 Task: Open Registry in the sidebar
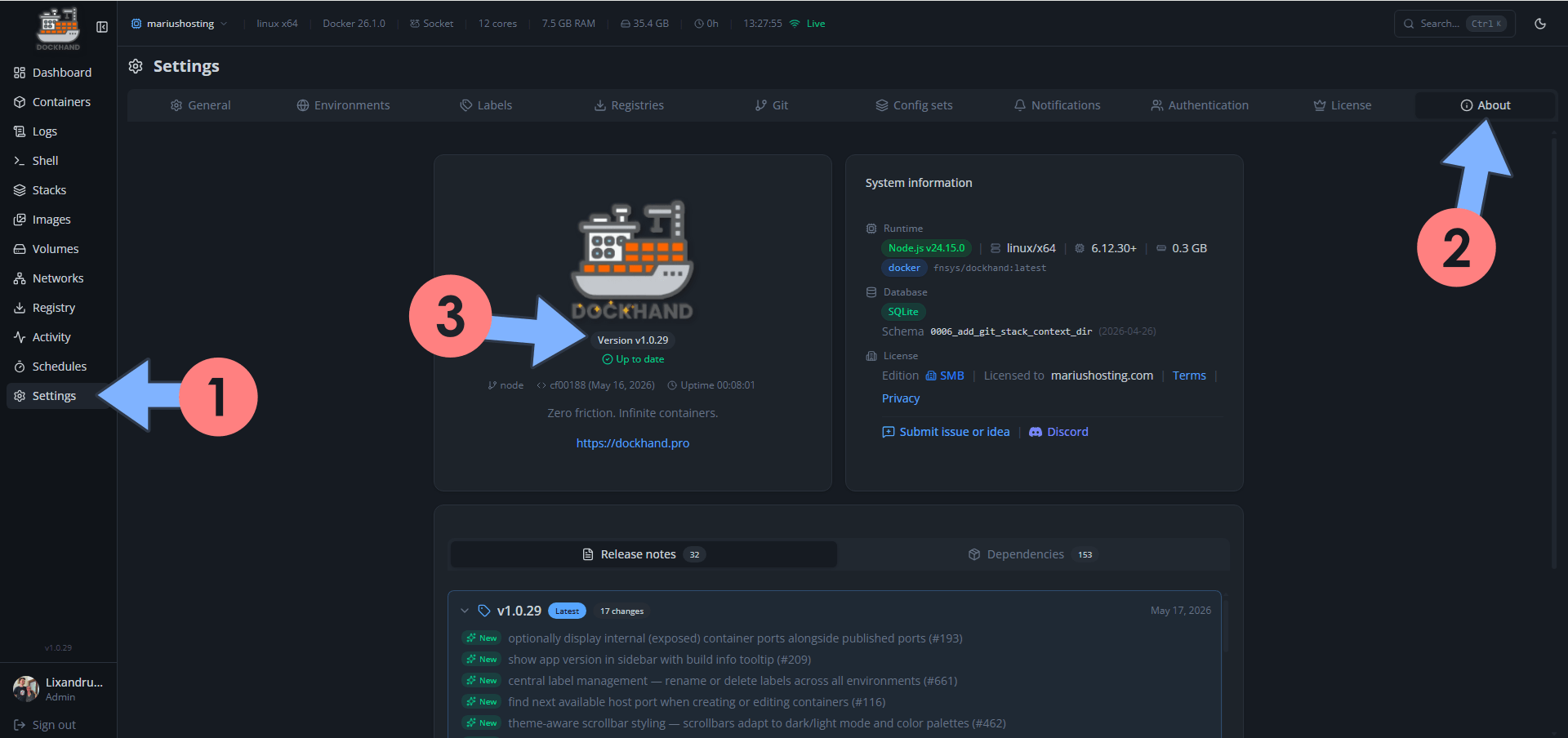coord(58,308)
